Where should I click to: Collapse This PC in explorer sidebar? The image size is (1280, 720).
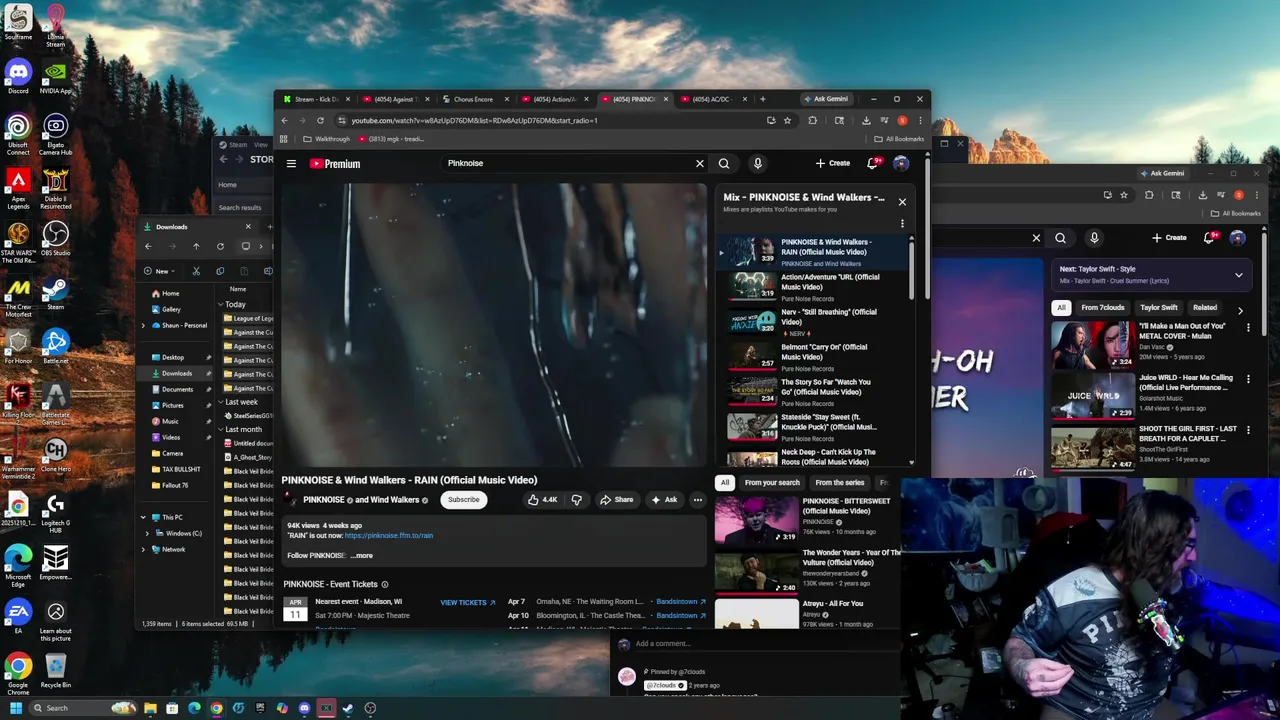[x=143, y=517]
